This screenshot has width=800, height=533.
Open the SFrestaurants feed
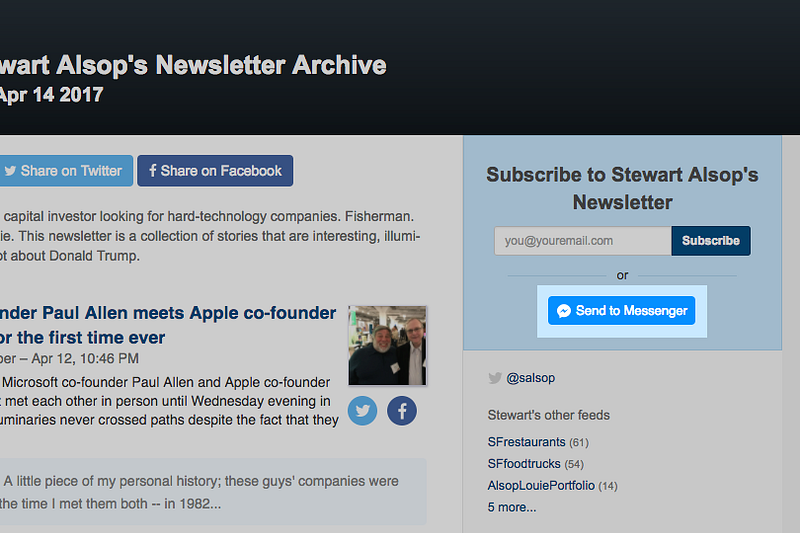click(x=527, y=442)
